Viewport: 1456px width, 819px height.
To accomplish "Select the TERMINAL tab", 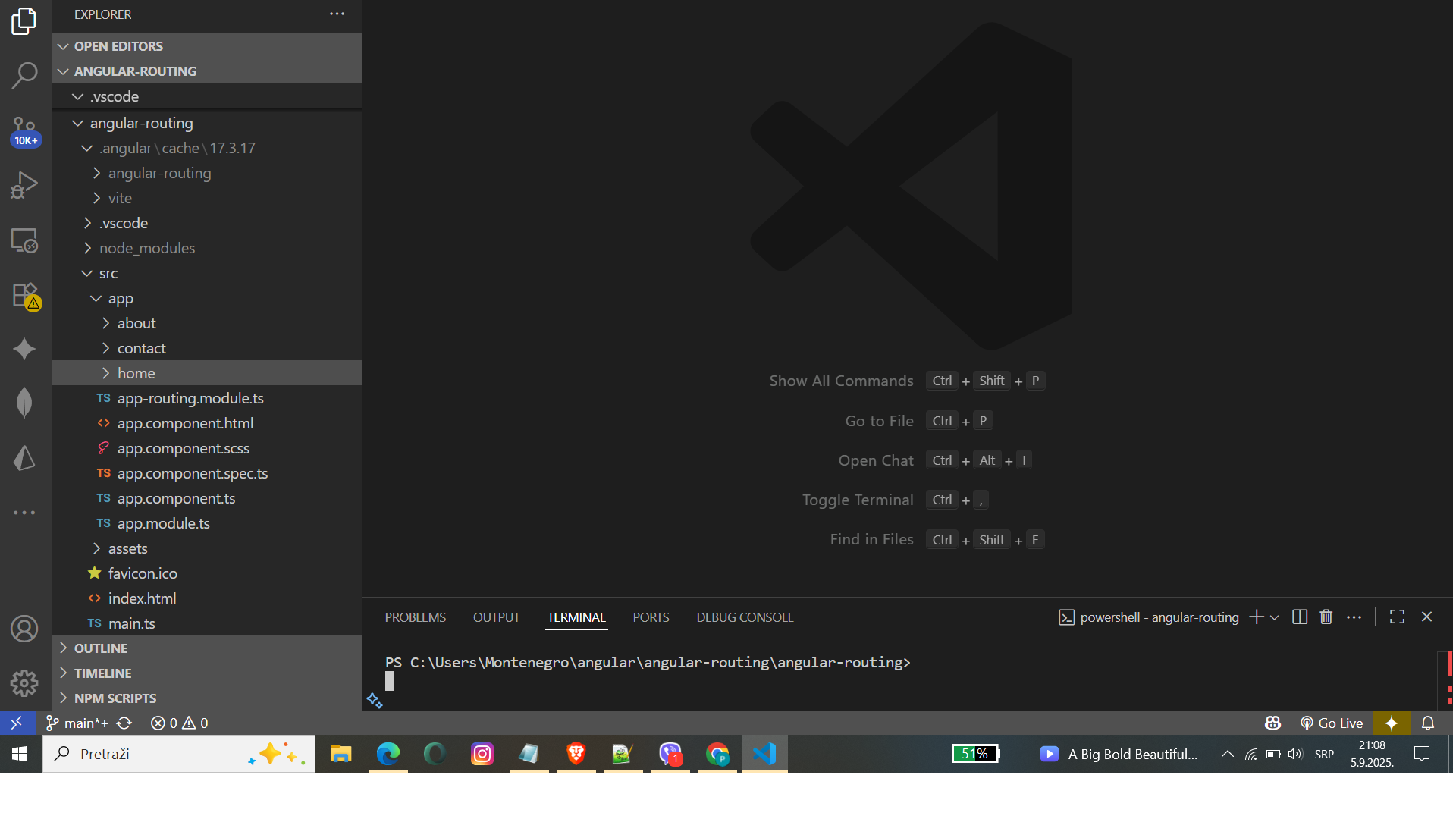I will (x=576, y=617).
